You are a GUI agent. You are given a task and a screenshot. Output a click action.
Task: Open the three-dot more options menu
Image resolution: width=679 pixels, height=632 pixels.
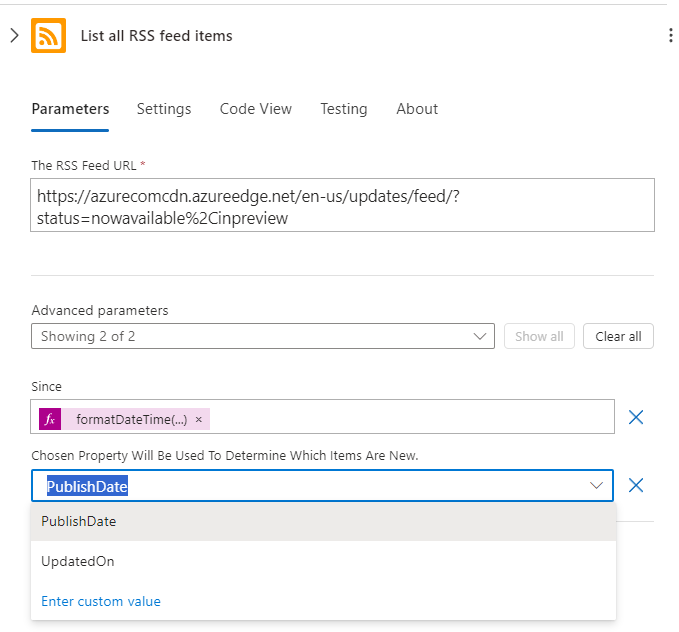click(x=670, y=36)
